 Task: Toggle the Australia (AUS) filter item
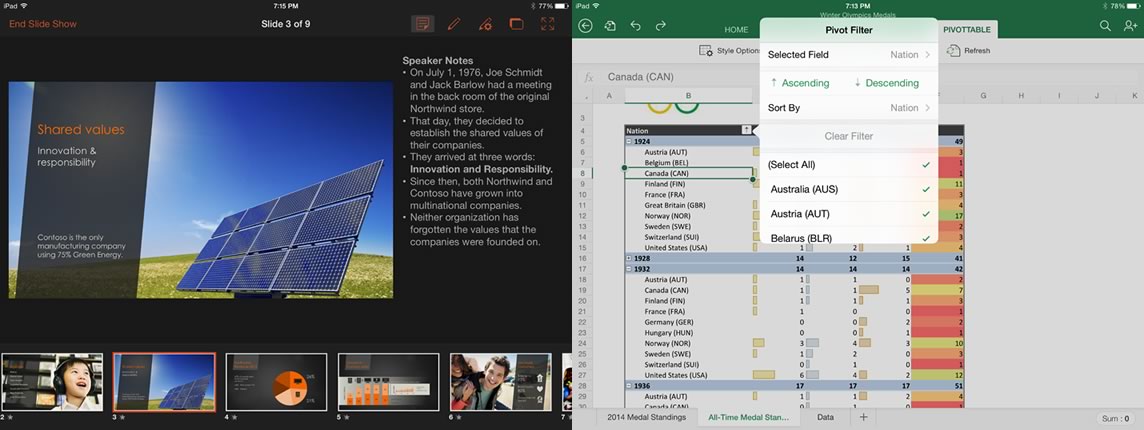849,190
